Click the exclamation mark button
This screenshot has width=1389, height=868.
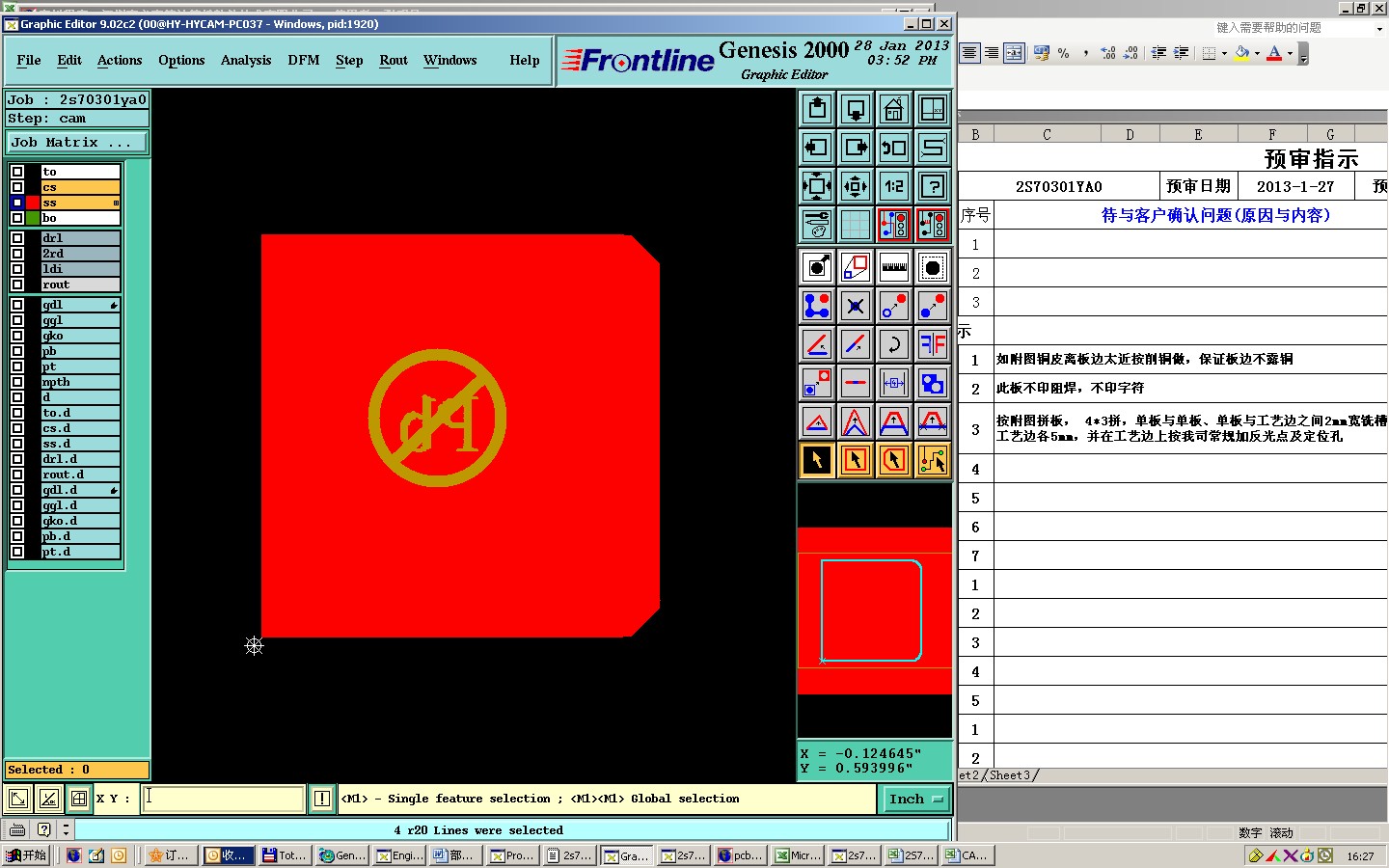click(322, 799)
